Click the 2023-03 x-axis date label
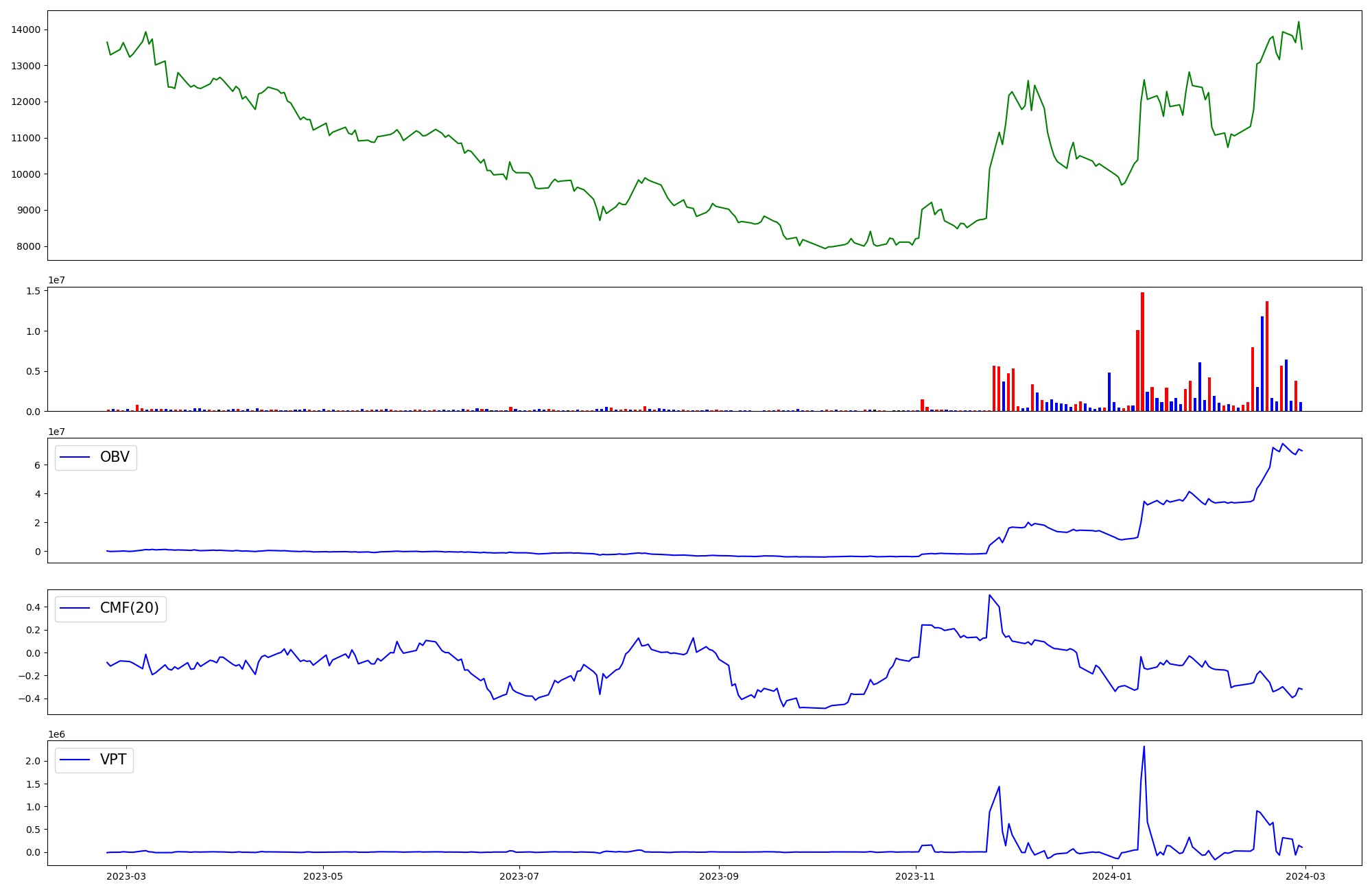The width and height of the screenshot is (1372, 892). point(126,876)
